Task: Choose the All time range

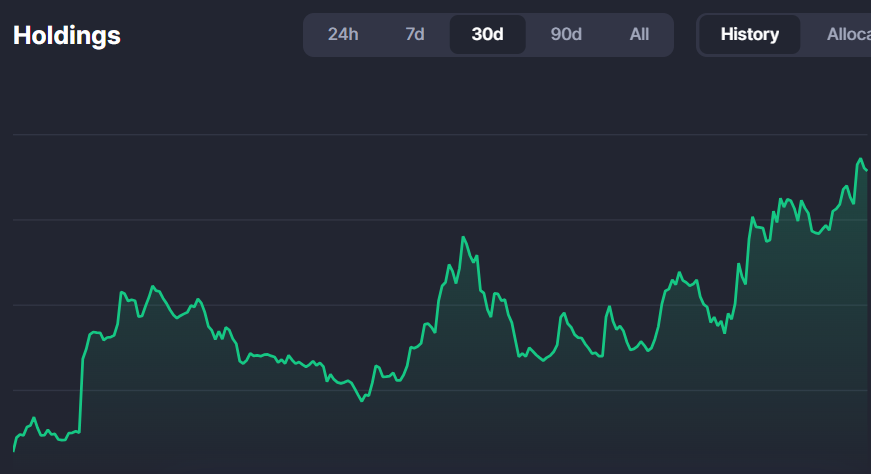Action: [x=639, y=34]
